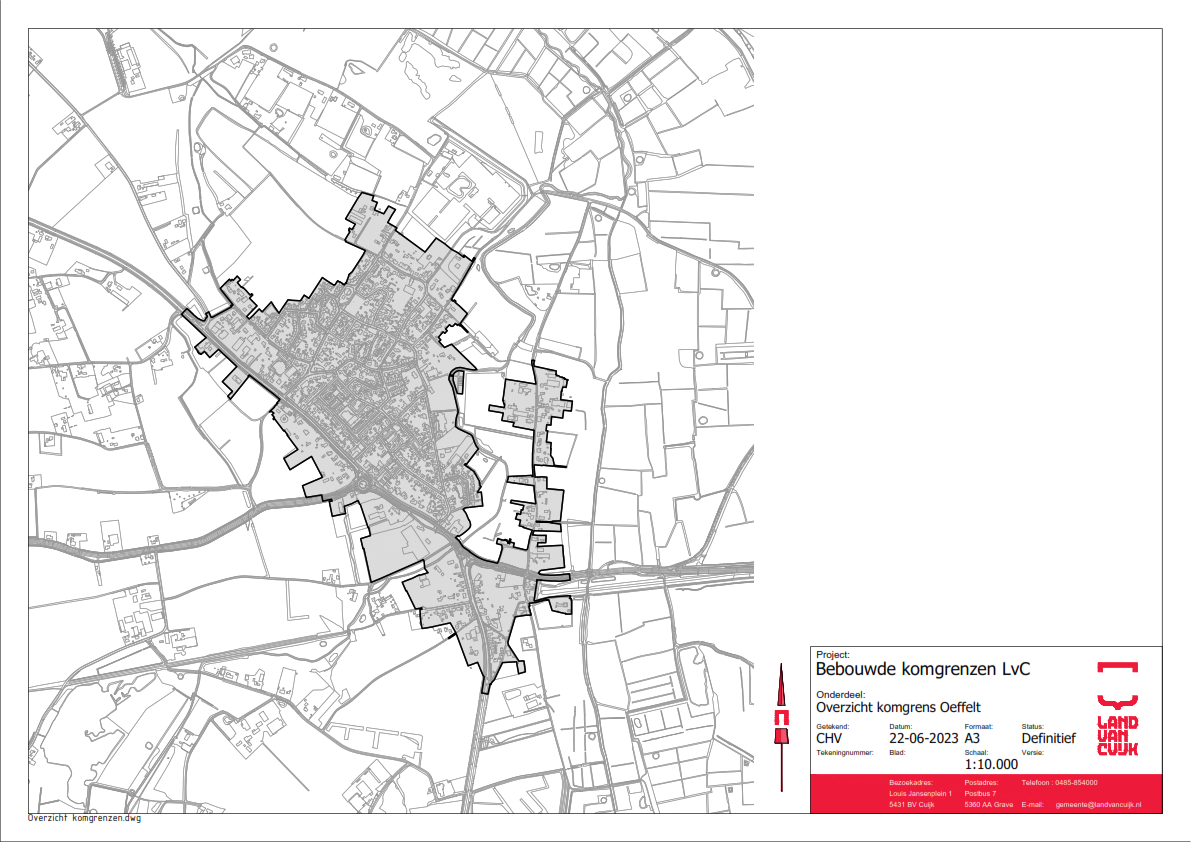Click the Louis Jansenplein 1 visiting address
The width and height of the screenshot is (1191, 842).
(x=920, y=793)
